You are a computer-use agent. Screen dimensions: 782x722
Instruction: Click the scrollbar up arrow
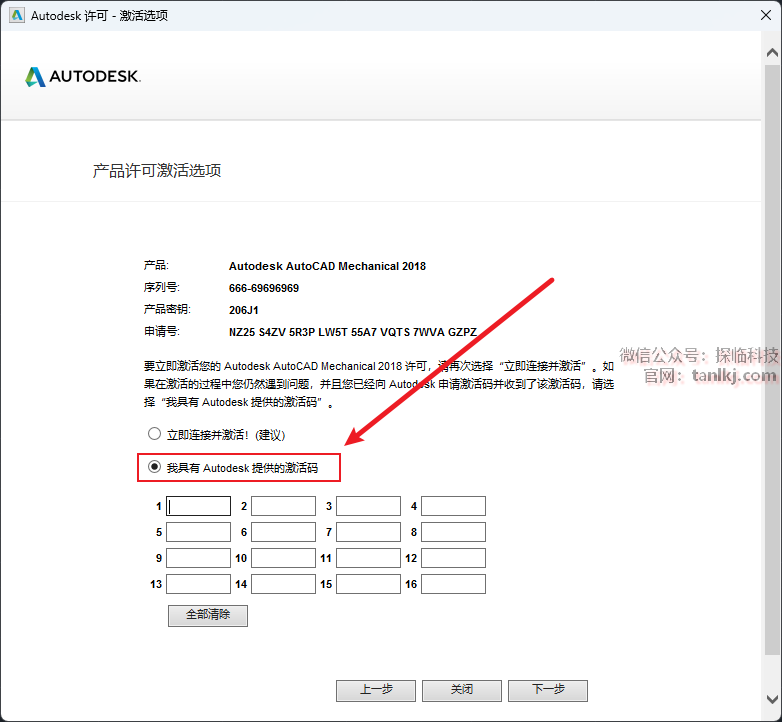(772, 52)
